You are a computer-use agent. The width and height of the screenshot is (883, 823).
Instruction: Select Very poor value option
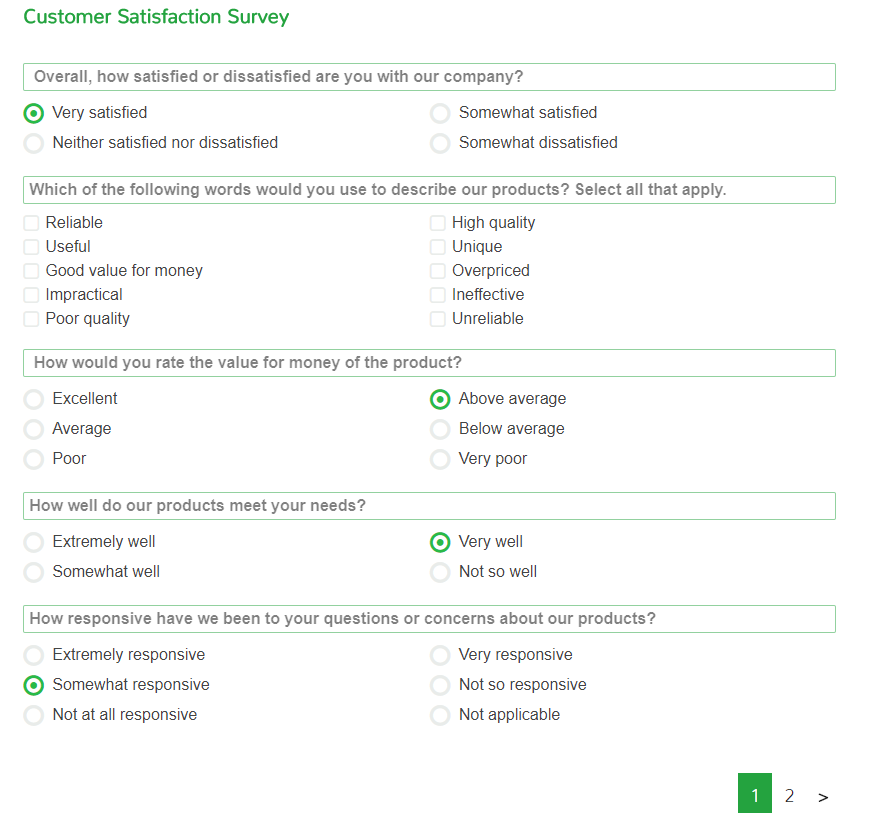coord(440,459)
